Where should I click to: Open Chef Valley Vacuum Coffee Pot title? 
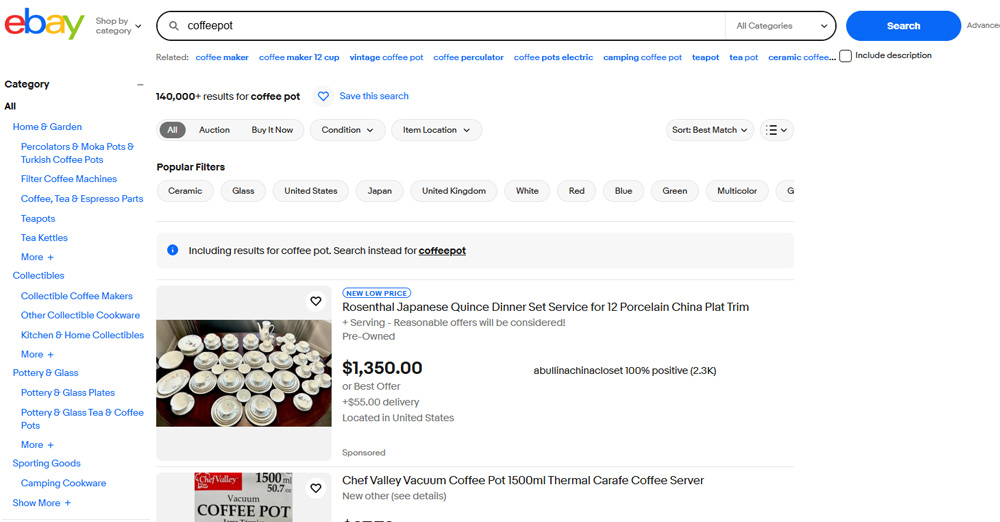click(523, 481)
